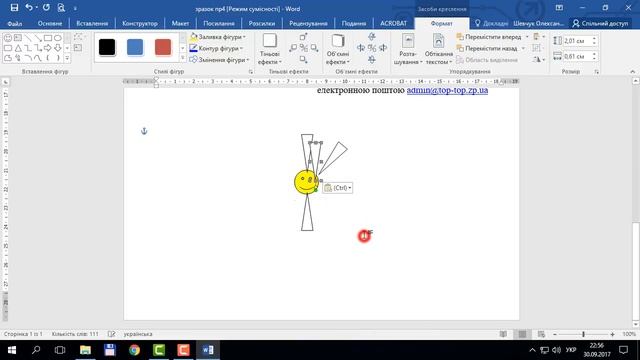Image resolution: width=640 pixels, height=360 pixels.
Task: Open Заливка фігури fill dropdown
Action: pyautogui.click(x=218, y=37)
